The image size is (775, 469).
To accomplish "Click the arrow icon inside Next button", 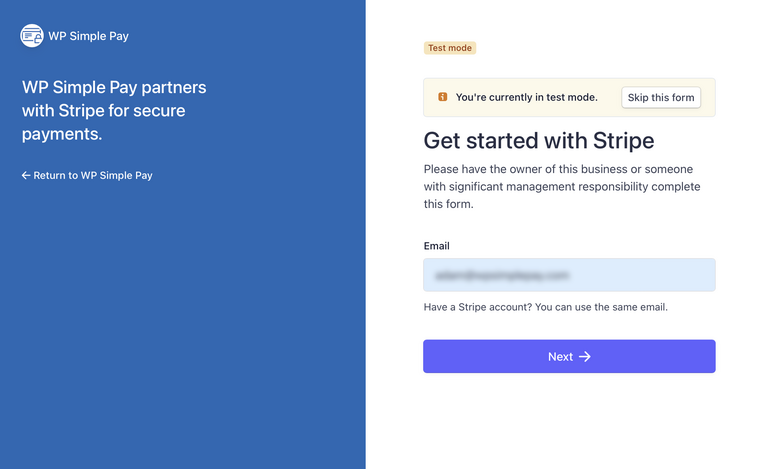I will tap(585, 357).
